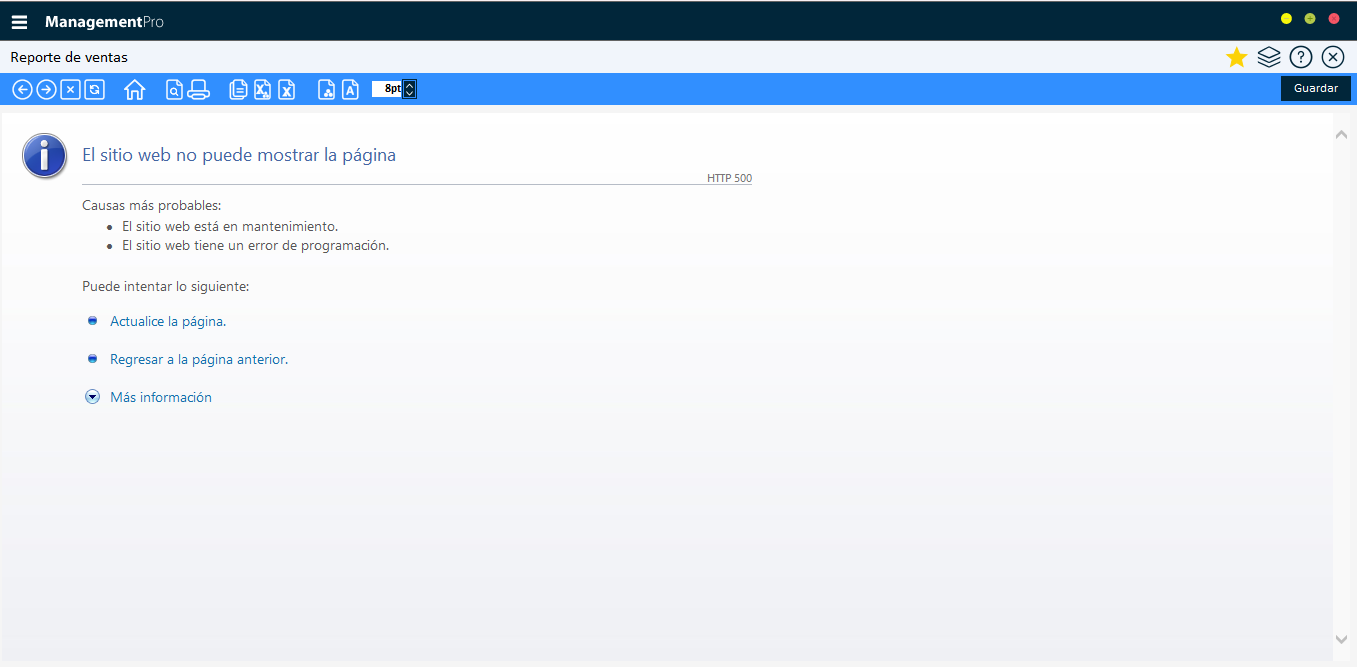Print the report with printer icon
The image size is (1357, 667).
(x=198, y=90)
